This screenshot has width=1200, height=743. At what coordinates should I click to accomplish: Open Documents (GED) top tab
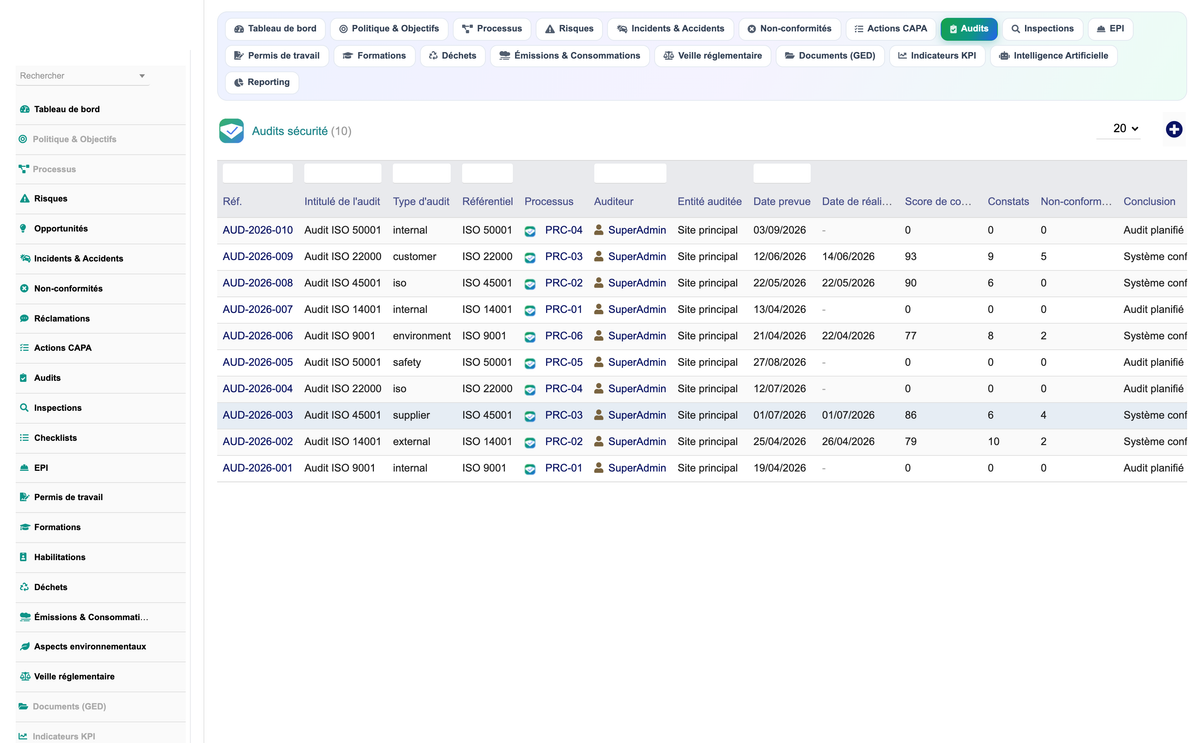pyautogui.click(x=829, y=56)
